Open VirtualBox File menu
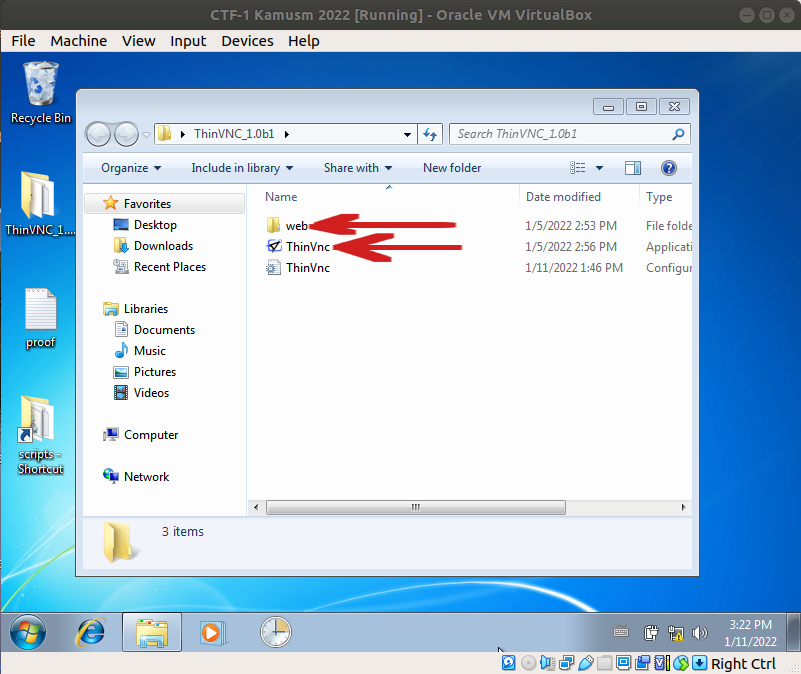 tap(23, 41)
